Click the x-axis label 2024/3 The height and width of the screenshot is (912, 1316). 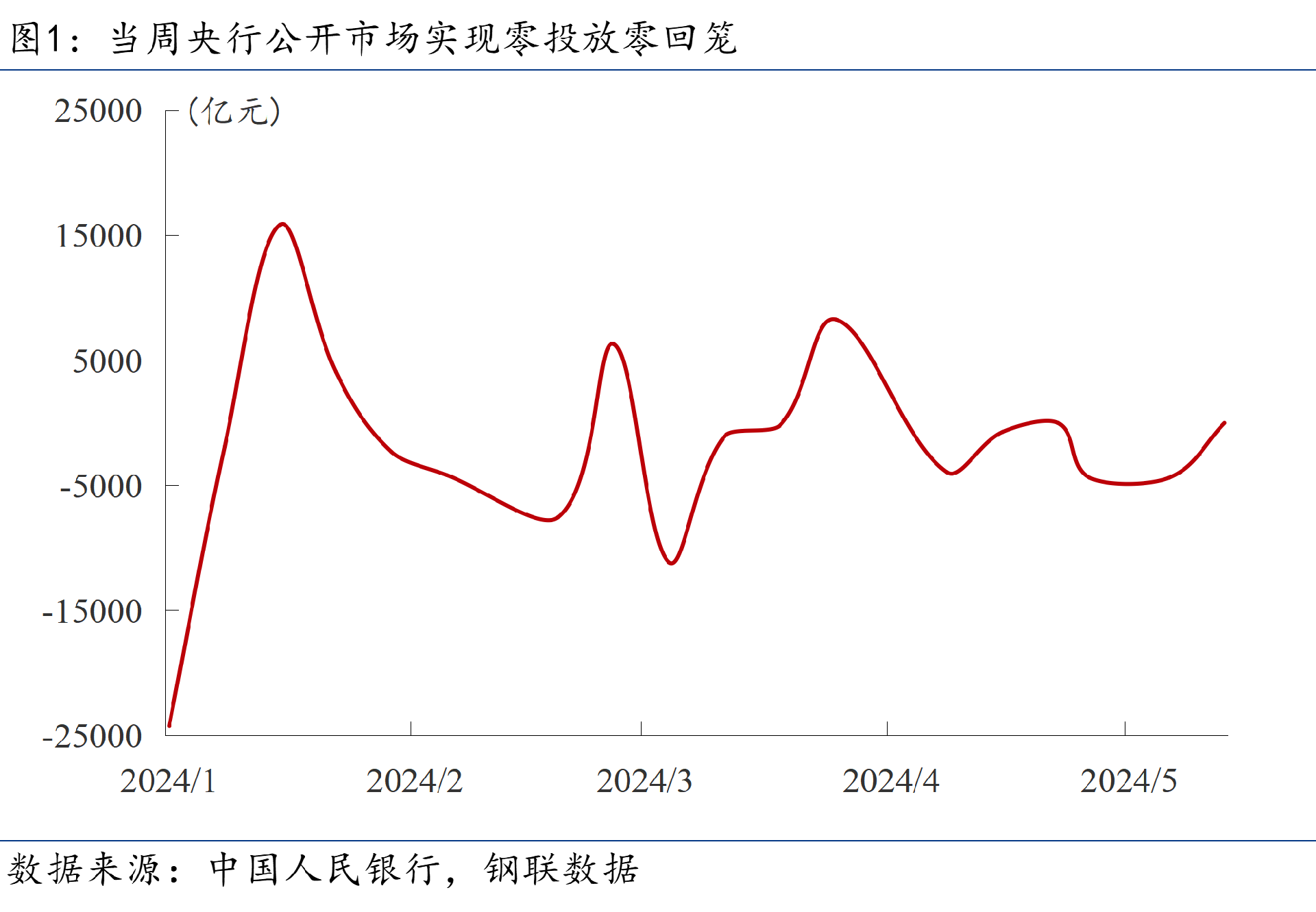click(644, 781)
